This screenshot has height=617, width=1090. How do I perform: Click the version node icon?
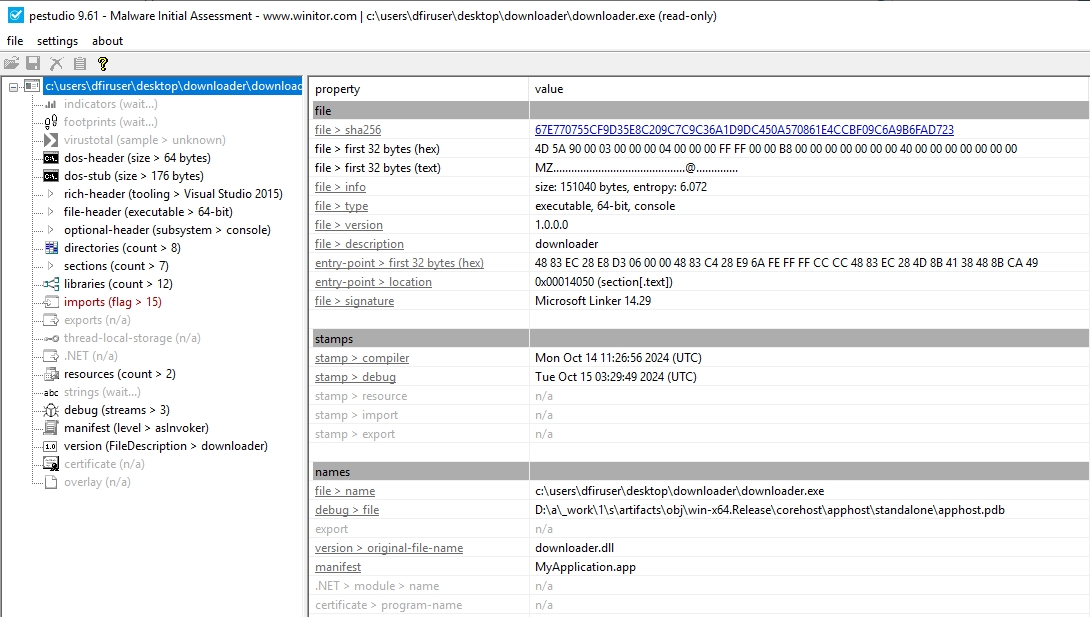click(51, 446)
